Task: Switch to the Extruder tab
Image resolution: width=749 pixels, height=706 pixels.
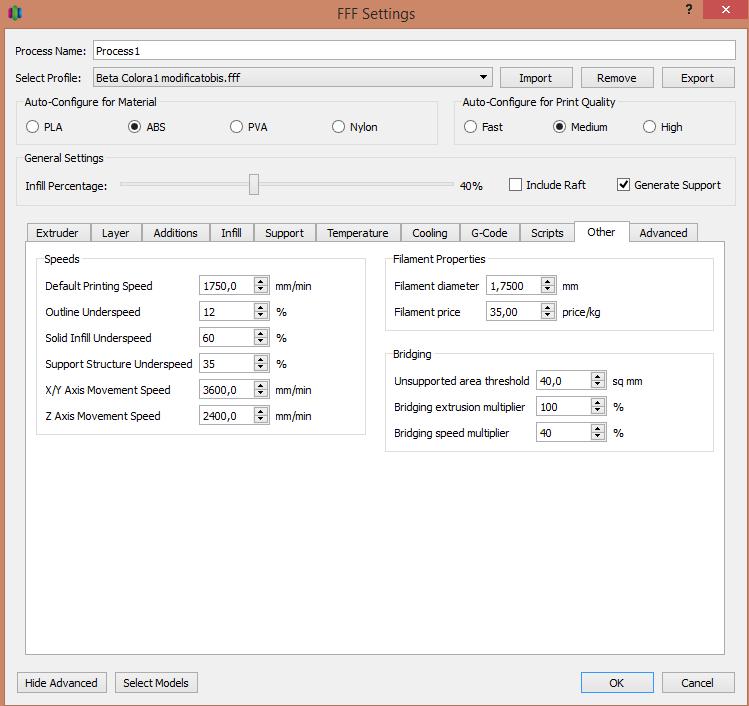Action: click(57, 233)
